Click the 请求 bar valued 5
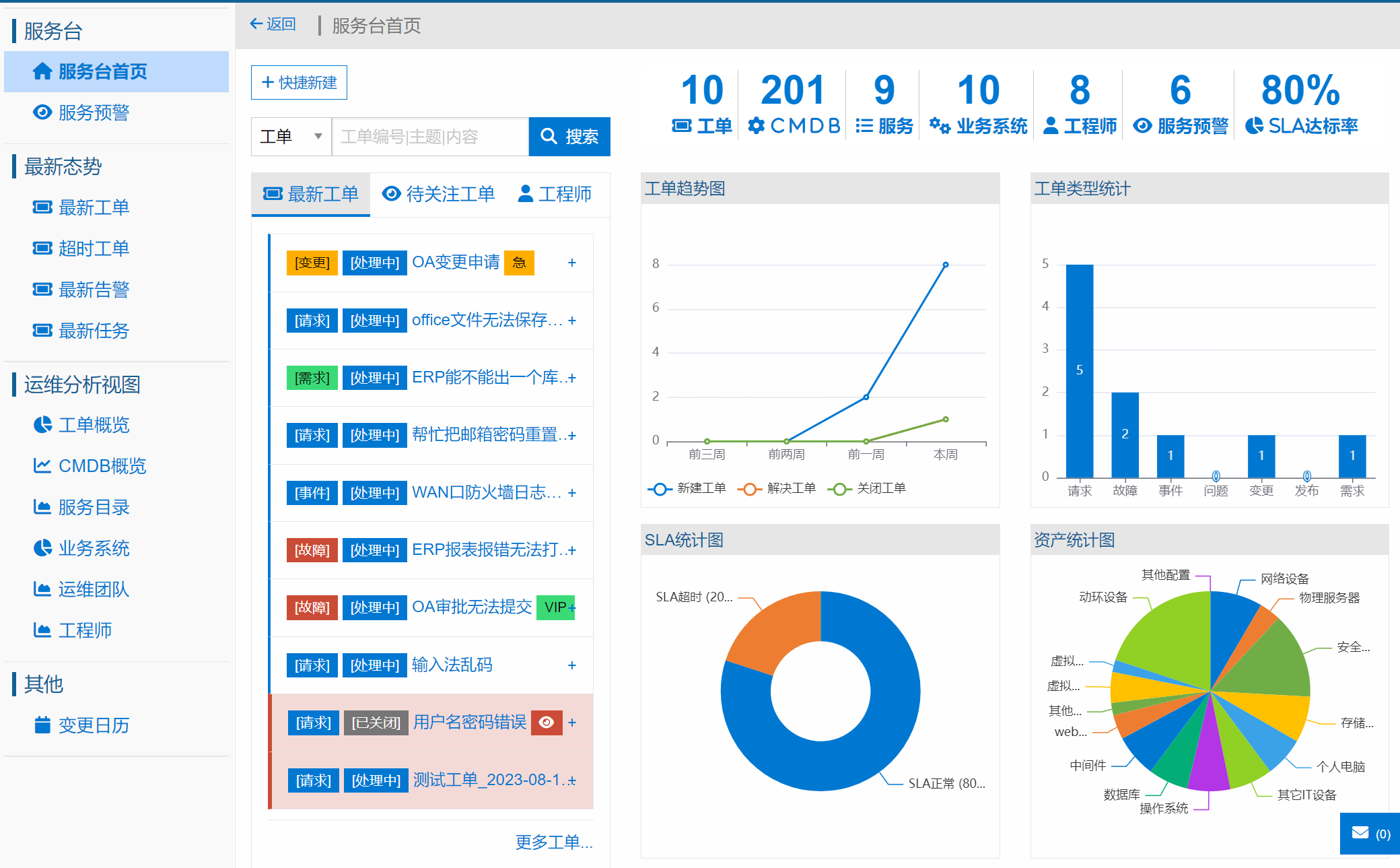This screenshot has width=1400, height=868. (1080, 371)
